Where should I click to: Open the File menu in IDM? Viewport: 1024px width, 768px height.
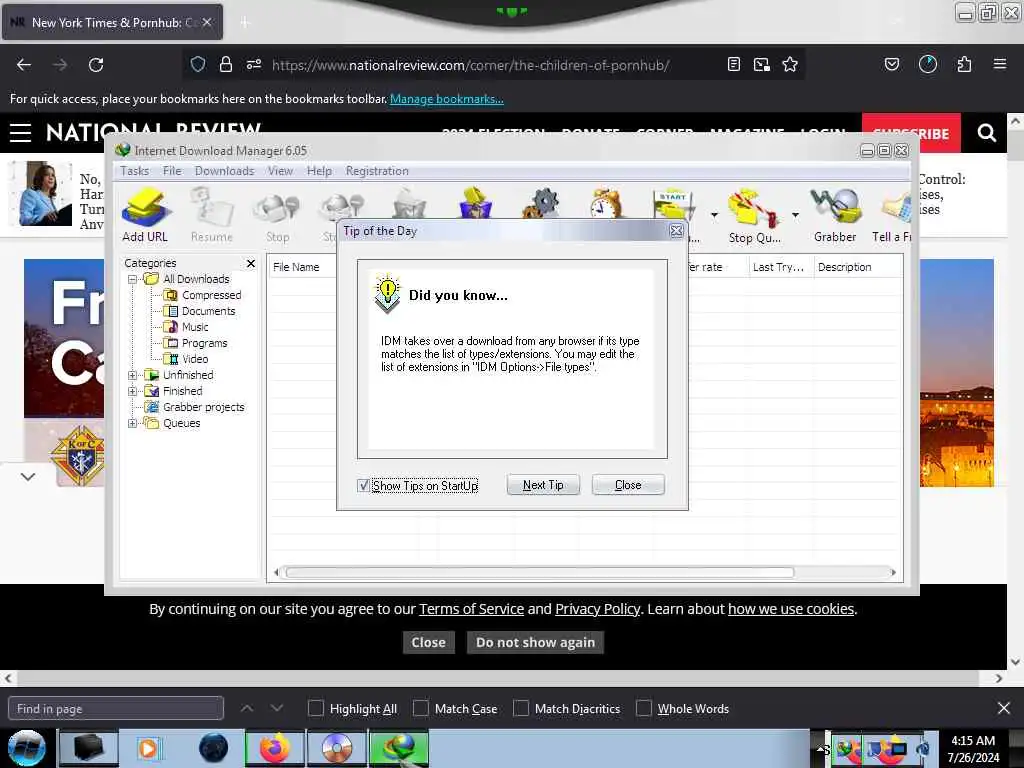pos(172,171)
